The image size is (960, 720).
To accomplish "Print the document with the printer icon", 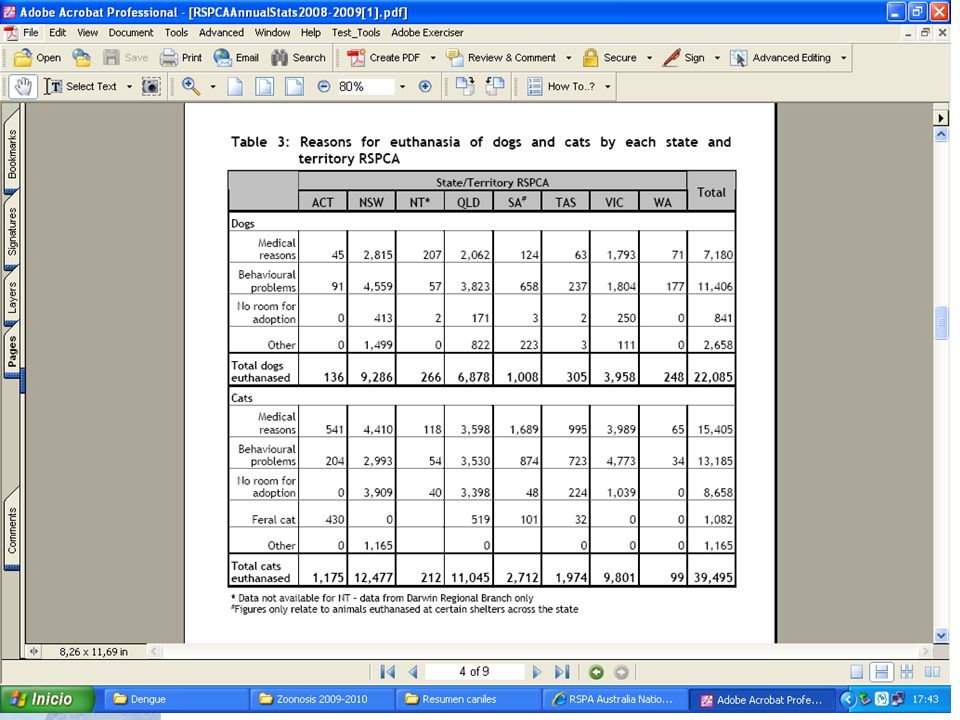I will pos(168,58).
